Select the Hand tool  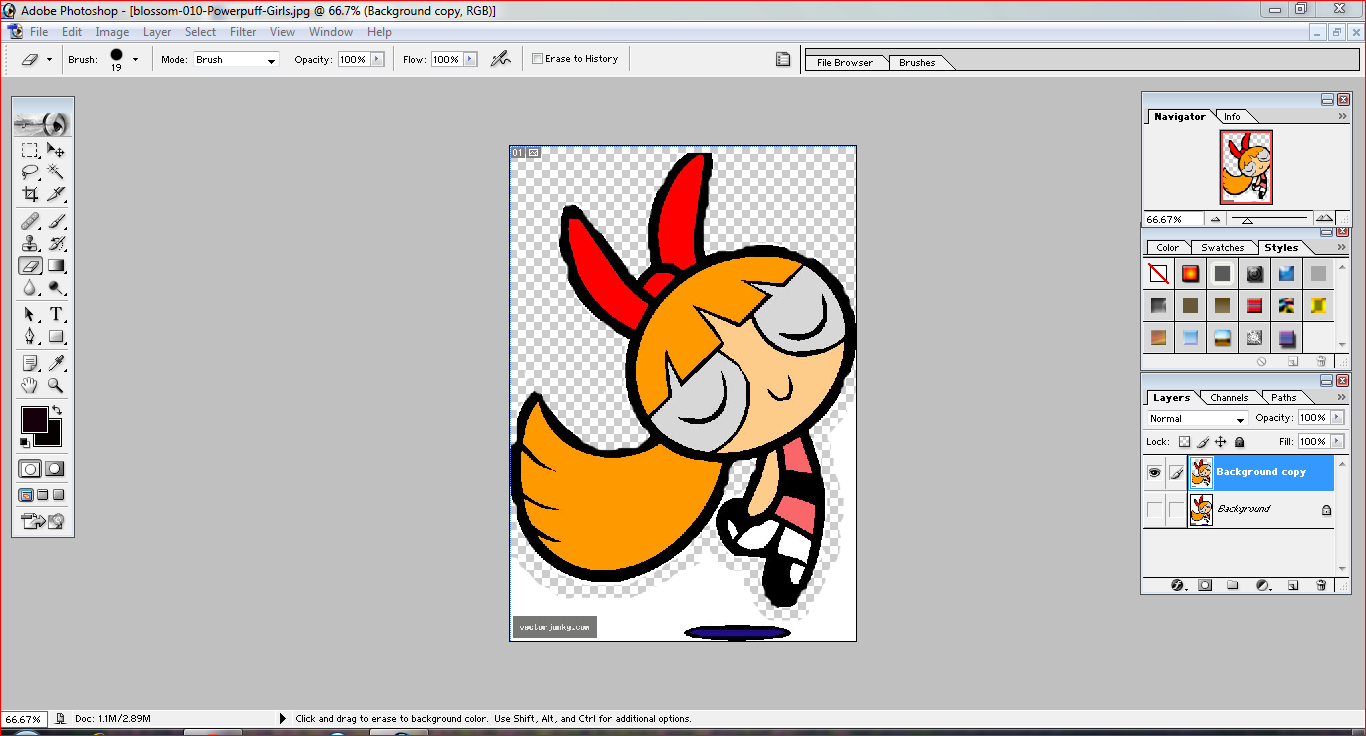tap(30, 385)
